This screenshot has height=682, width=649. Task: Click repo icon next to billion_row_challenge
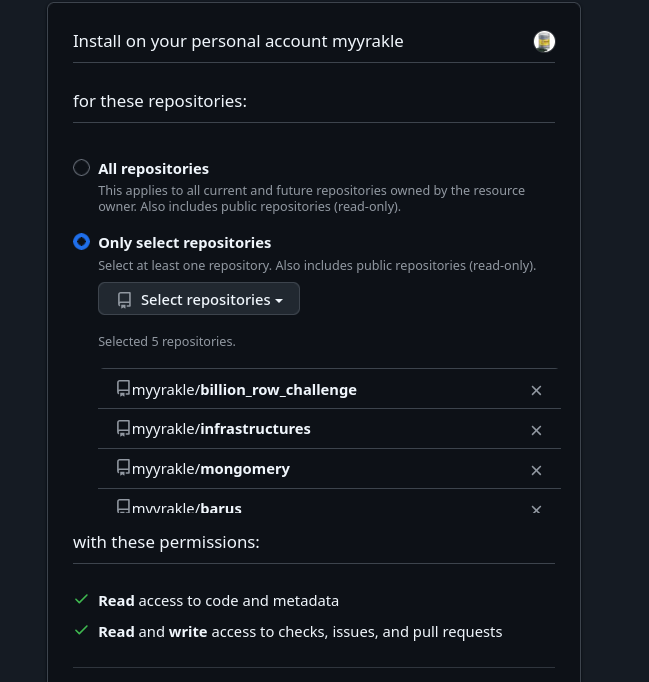tap(123, 388)
